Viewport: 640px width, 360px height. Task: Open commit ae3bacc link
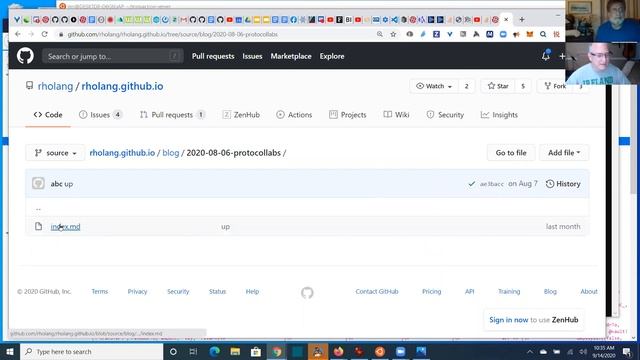point(491,184)
